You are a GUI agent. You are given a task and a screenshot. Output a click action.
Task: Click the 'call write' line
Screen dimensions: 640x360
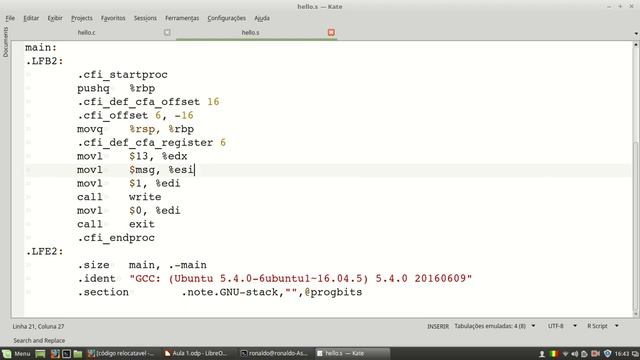pyautogui.click(x=119, y=197)
